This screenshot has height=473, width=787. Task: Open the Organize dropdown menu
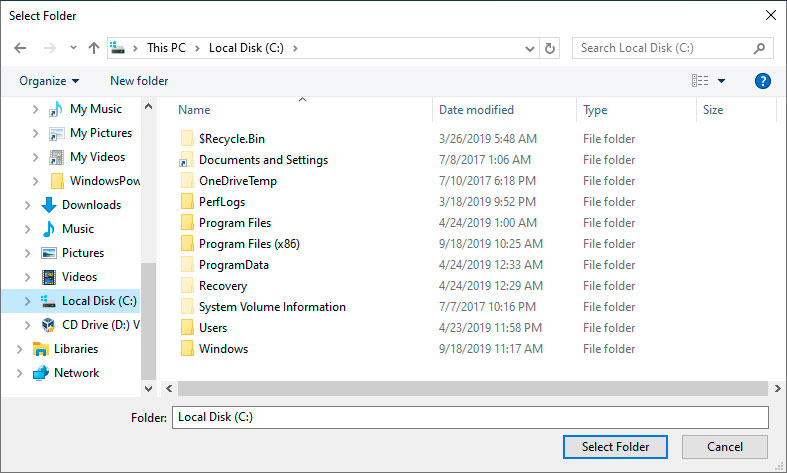pos(49,81)
